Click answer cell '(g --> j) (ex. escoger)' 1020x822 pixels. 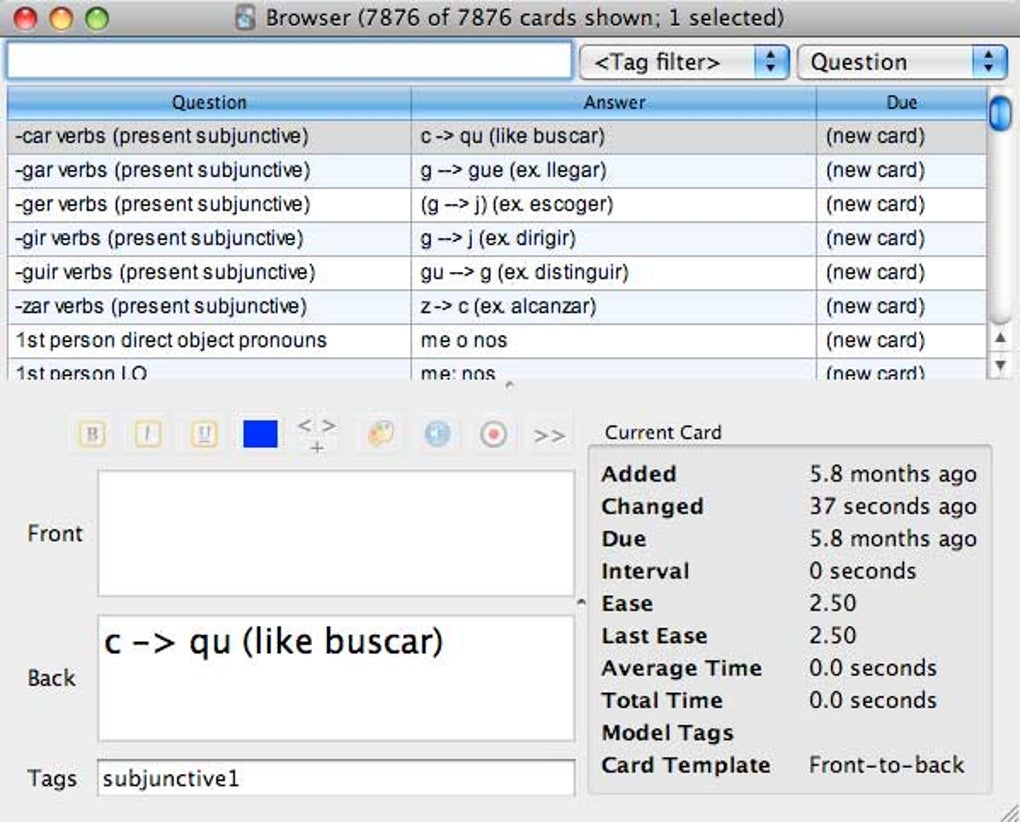(613, 204)
